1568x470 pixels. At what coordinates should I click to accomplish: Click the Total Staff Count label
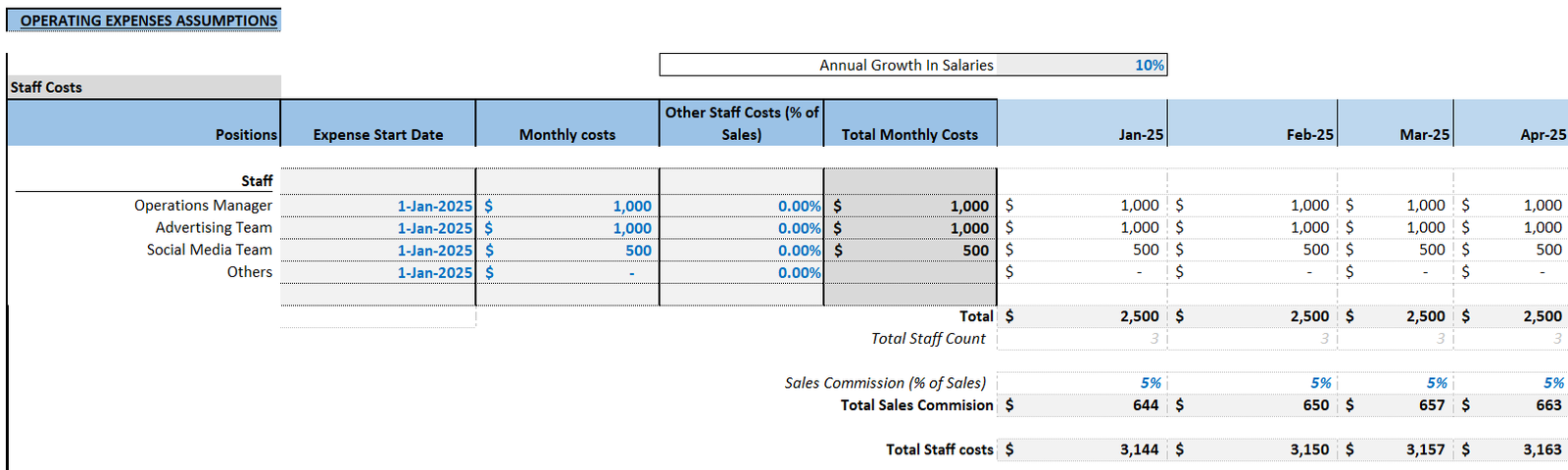(x=927, y=339)
